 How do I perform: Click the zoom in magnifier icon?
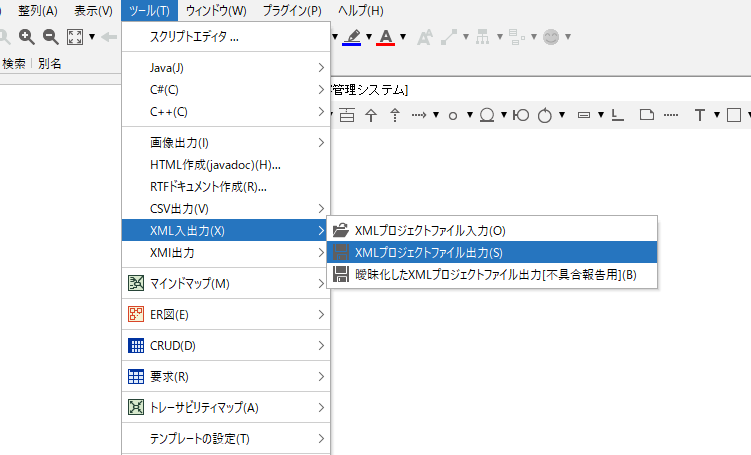tap(27, 37)
